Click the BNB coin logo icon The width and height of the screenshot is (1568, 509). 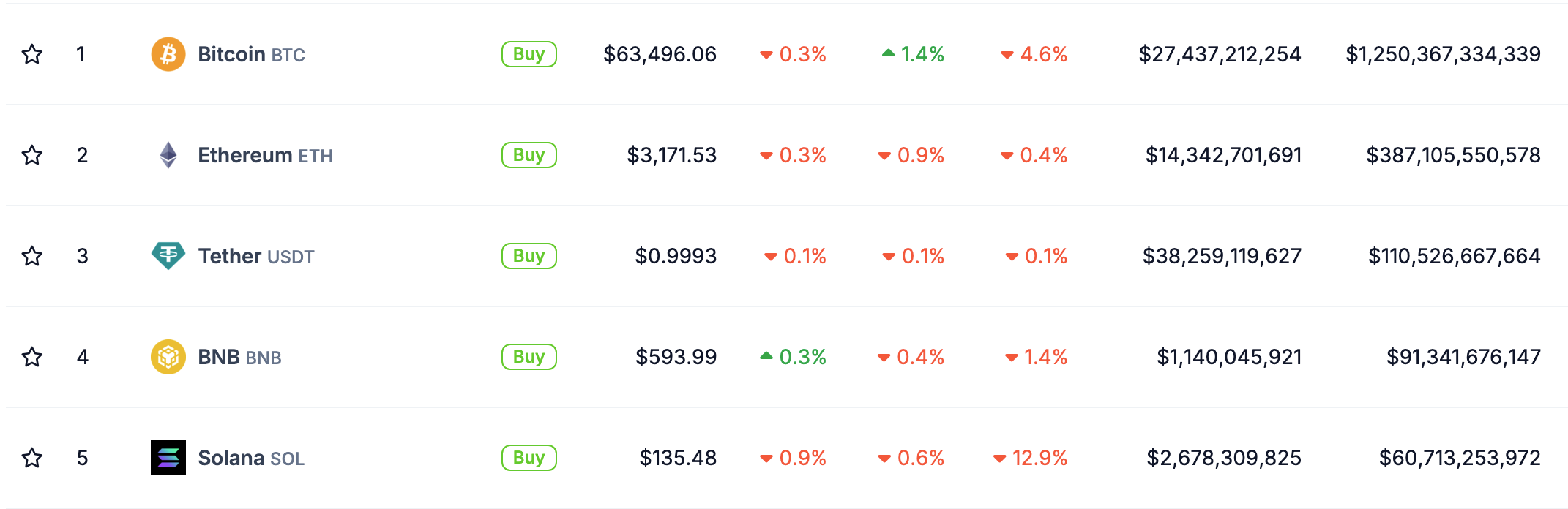click(168, 357)
